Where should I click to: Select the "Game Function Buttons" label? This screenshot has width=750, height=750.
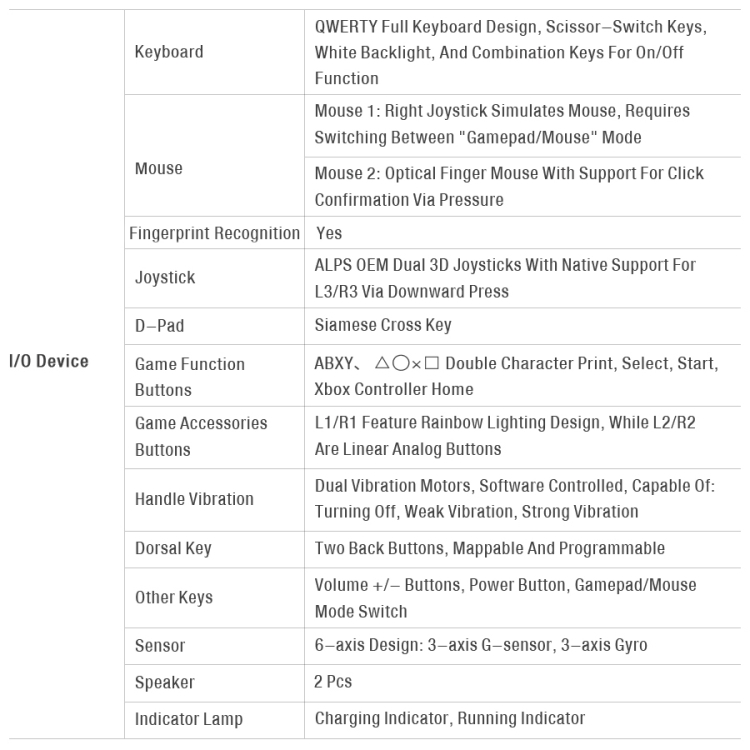[x=190, y=376]
